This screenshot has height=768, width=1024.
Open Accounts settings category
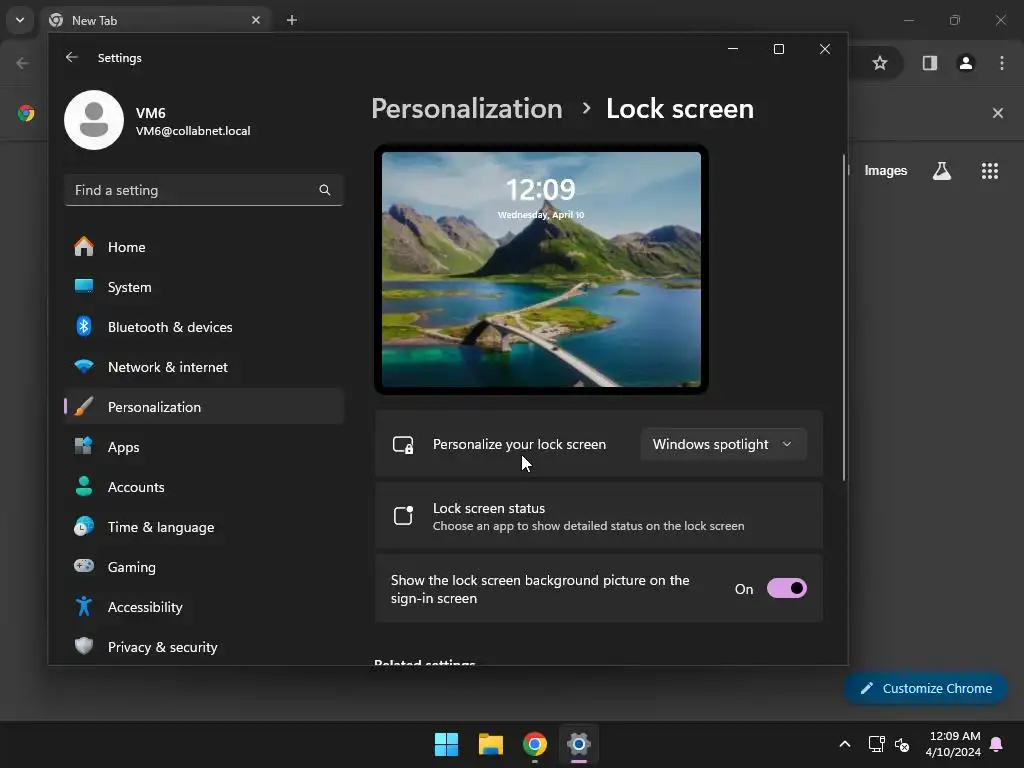pyautogui.click(x=204, y=487)
